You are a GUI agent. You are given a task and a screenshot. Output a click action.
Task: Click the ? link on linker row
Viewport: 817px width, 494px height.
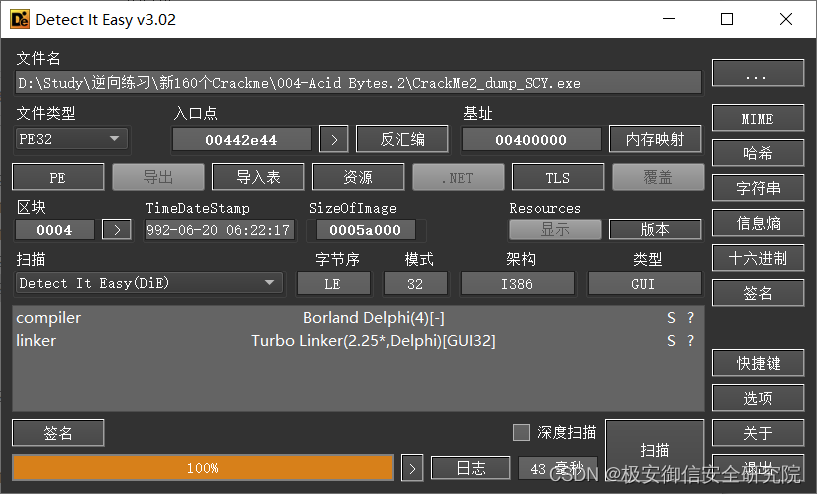click(690, 340)
